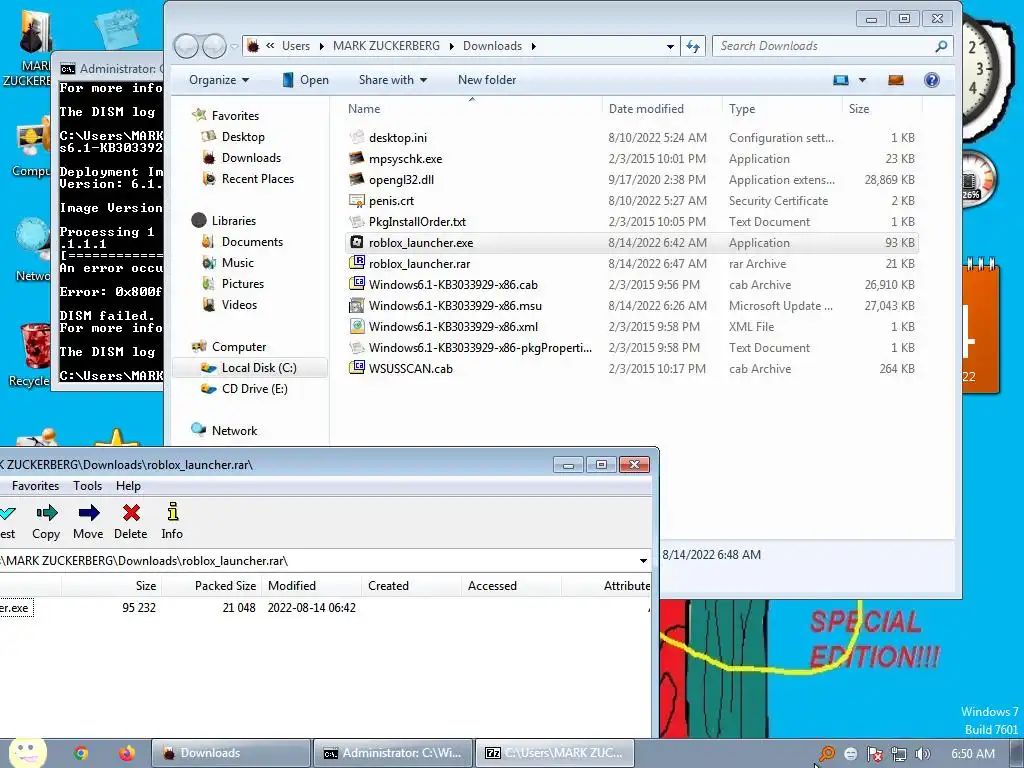
Task: Click the chevron after Downloads breadcrumb
Action: 534,46
